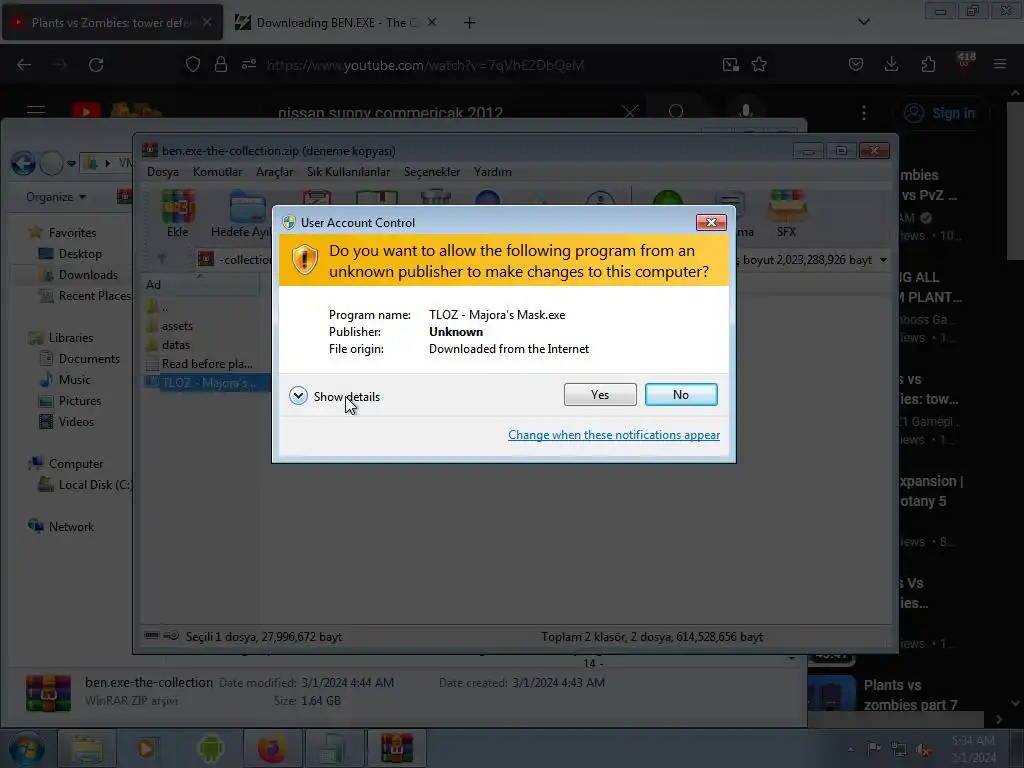The image size is (1024, 768).
Task: Select Local Disk (C:) in Explorer
Action: tap(85, 485)
